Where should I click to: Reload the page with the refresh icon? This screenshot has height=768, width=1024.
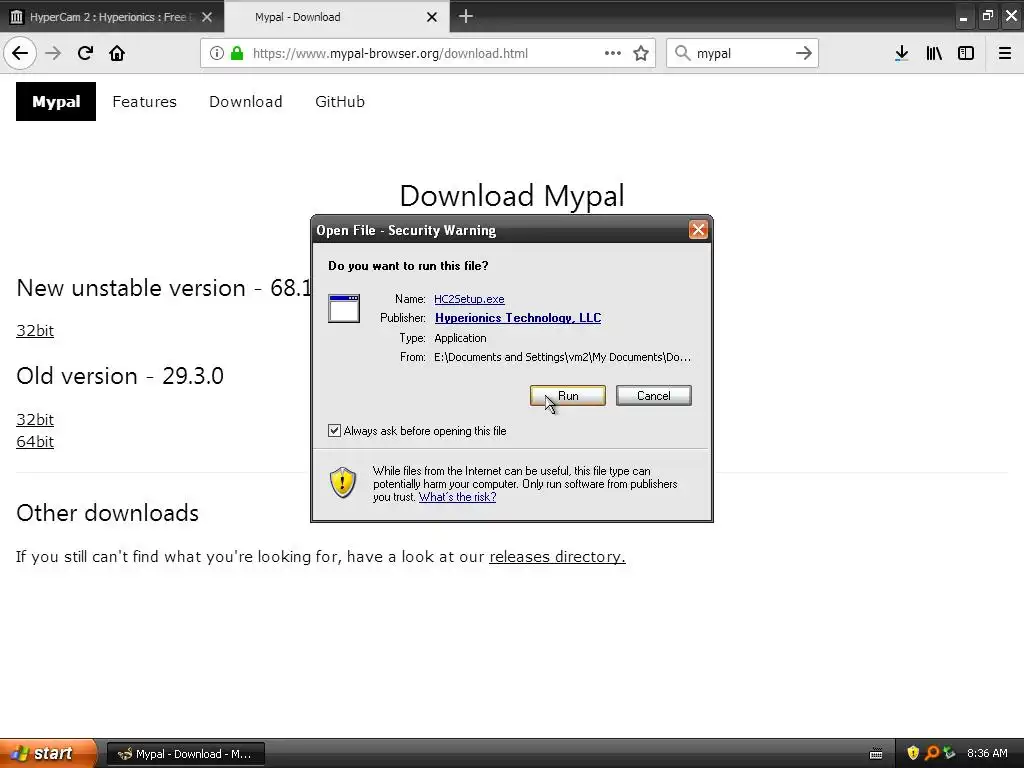[85, 53]
